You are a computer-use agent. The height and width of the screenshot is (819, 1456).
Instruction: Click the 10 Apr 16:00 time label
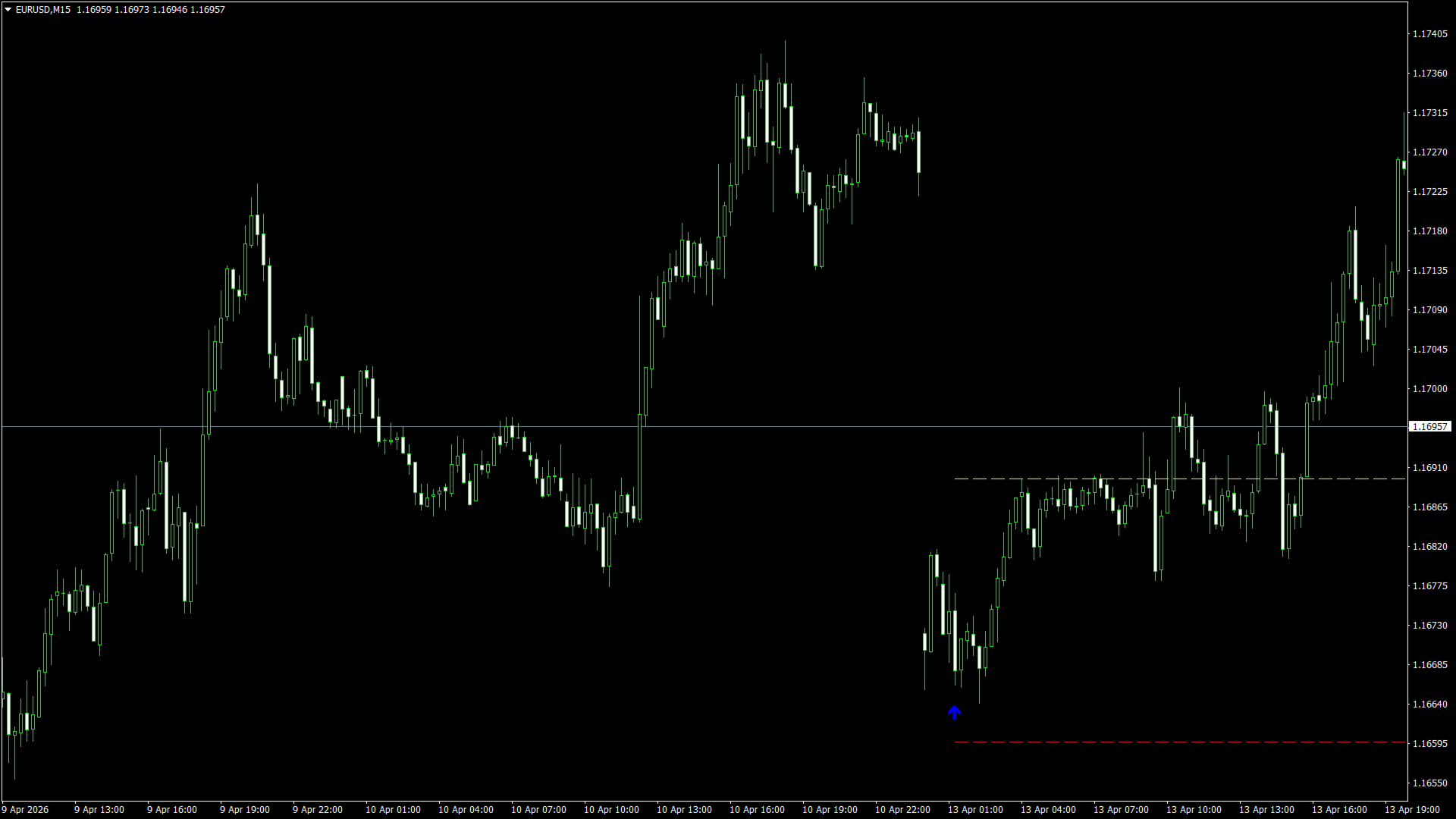pos(757,810)
